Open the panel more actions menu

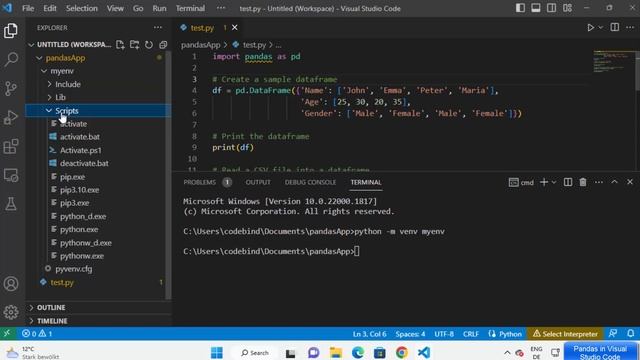tap(598, 182)
